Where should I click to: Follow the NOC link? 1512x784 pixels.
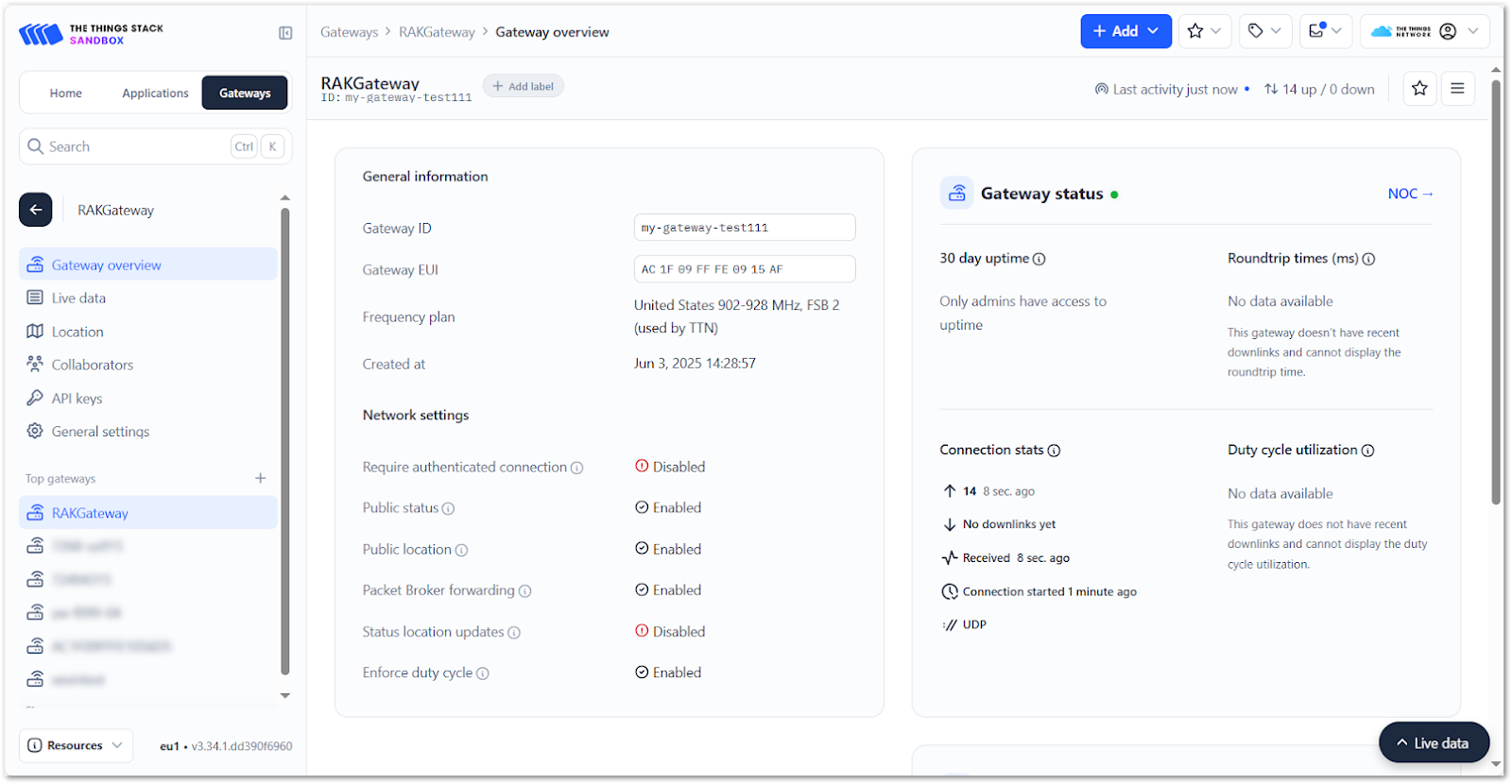(x=1410, y=194)
